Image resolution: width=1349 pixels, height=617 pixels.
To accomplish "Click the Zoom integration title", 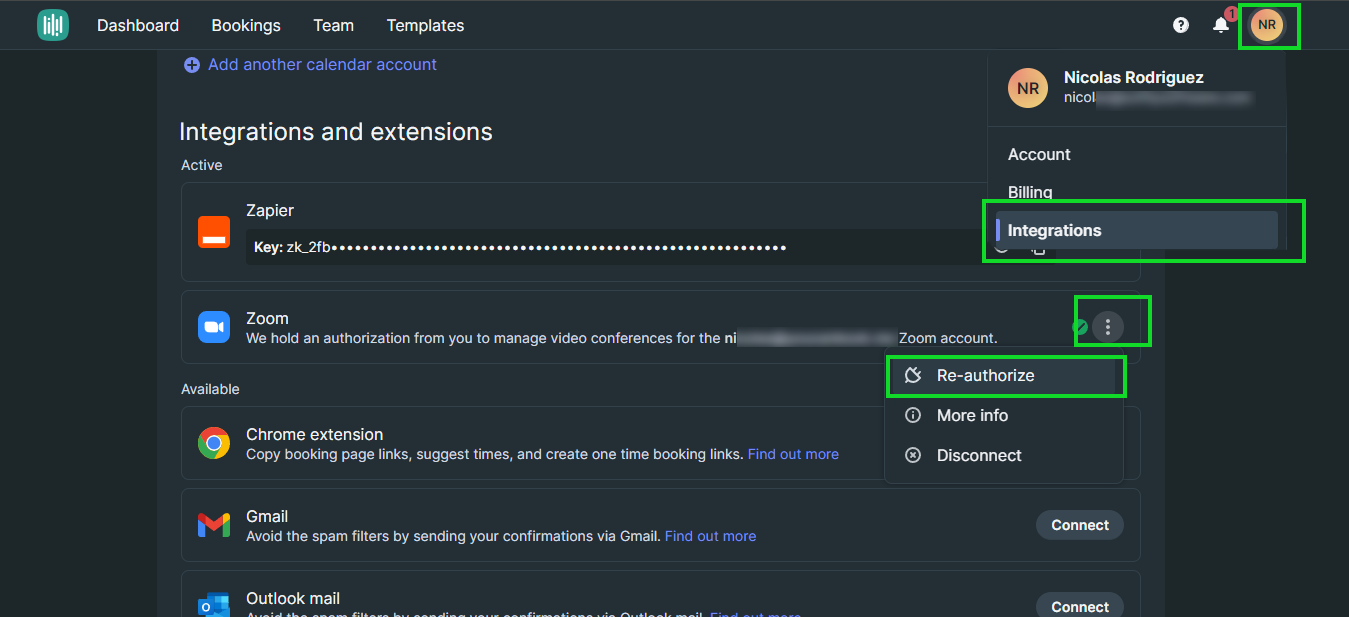I will click(x=267, y=318).
